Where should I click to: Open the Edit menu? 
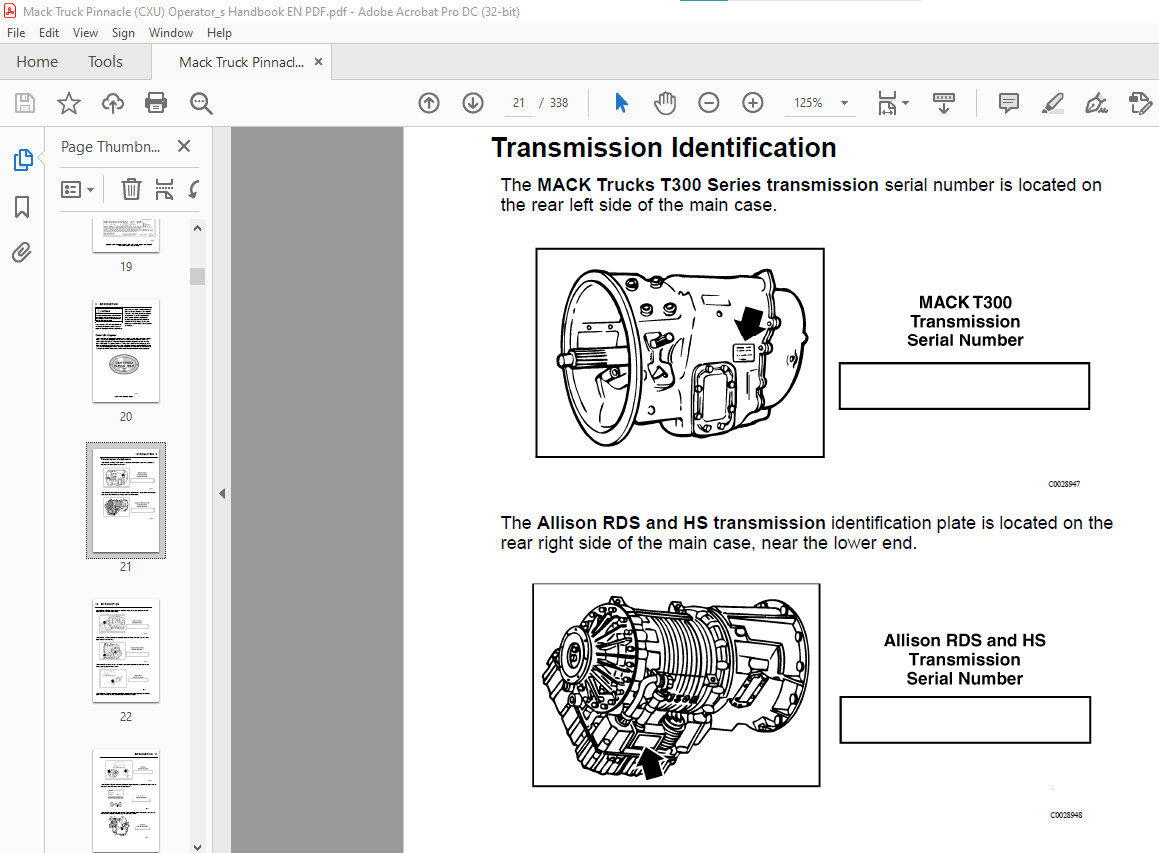coord(49,33)
